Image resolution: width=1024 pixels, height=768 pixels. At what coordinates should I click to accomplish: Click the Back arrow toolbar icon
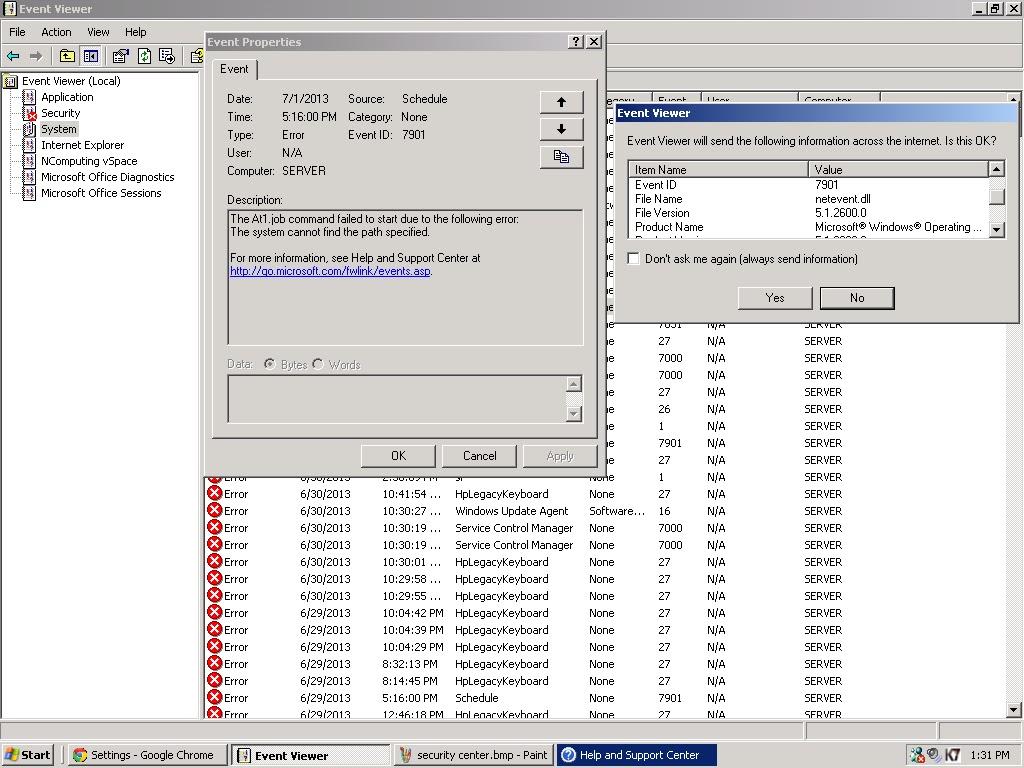pos(13,57)
